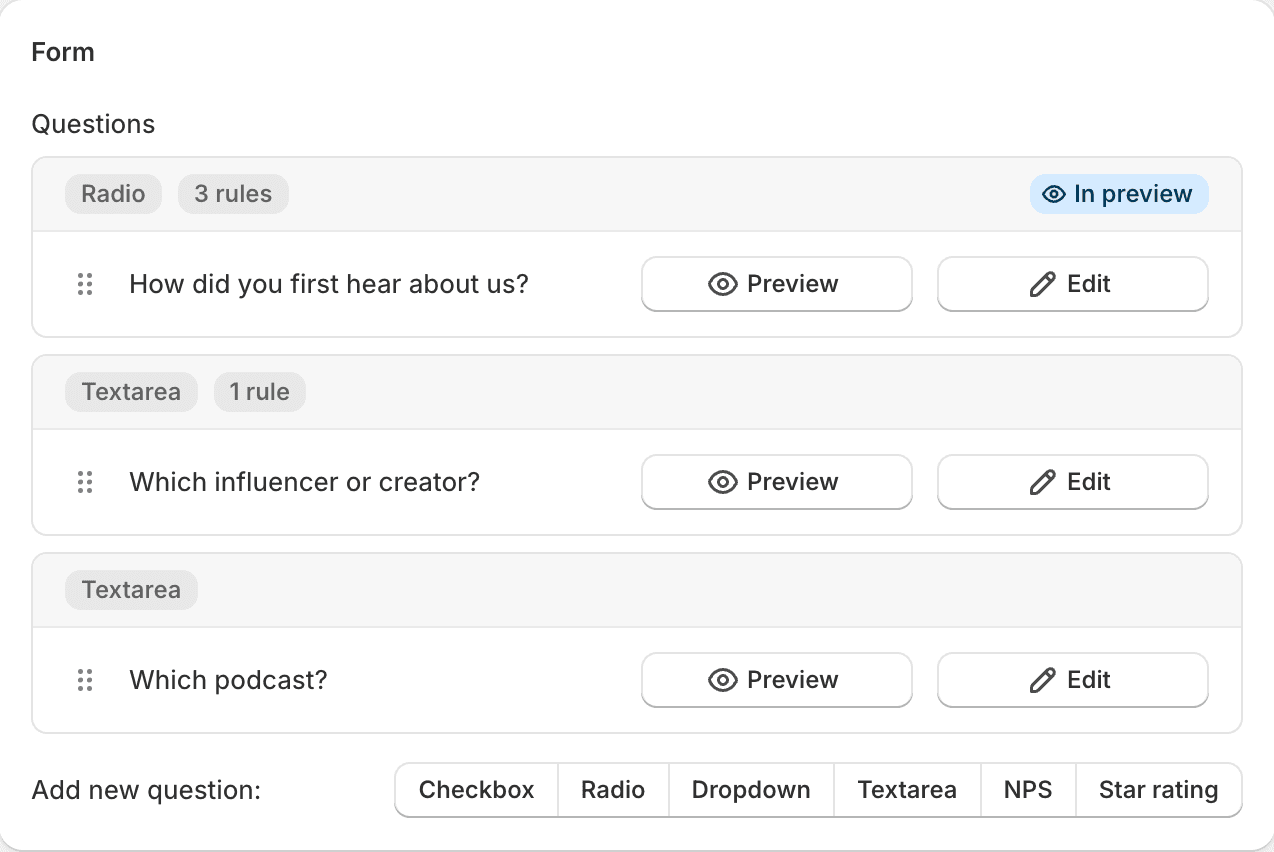The image size is (1274, 852).
Task: Add a new Radio question
Action: (x=613, y=790)
